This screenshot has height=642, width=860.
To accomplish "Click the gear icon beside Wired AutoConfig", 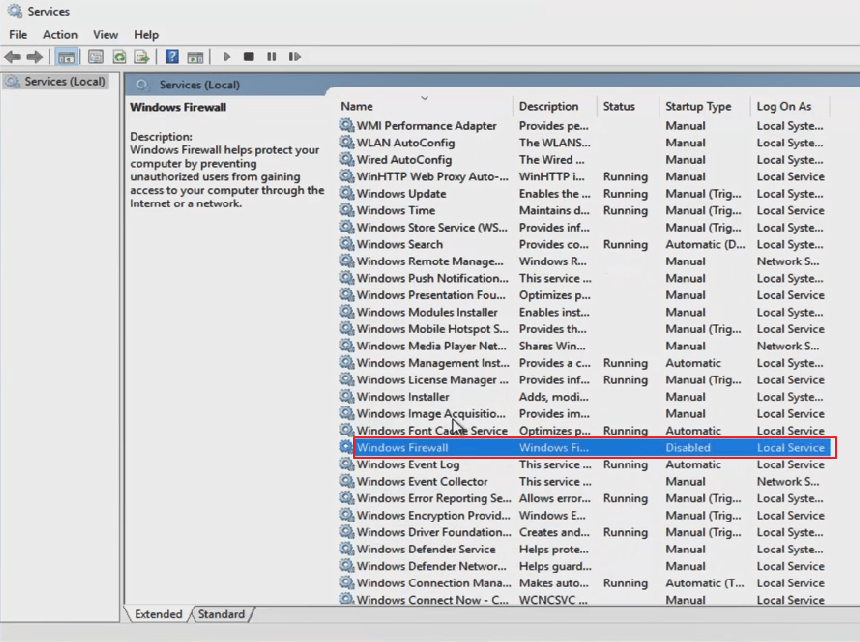I will coord(346,159).
